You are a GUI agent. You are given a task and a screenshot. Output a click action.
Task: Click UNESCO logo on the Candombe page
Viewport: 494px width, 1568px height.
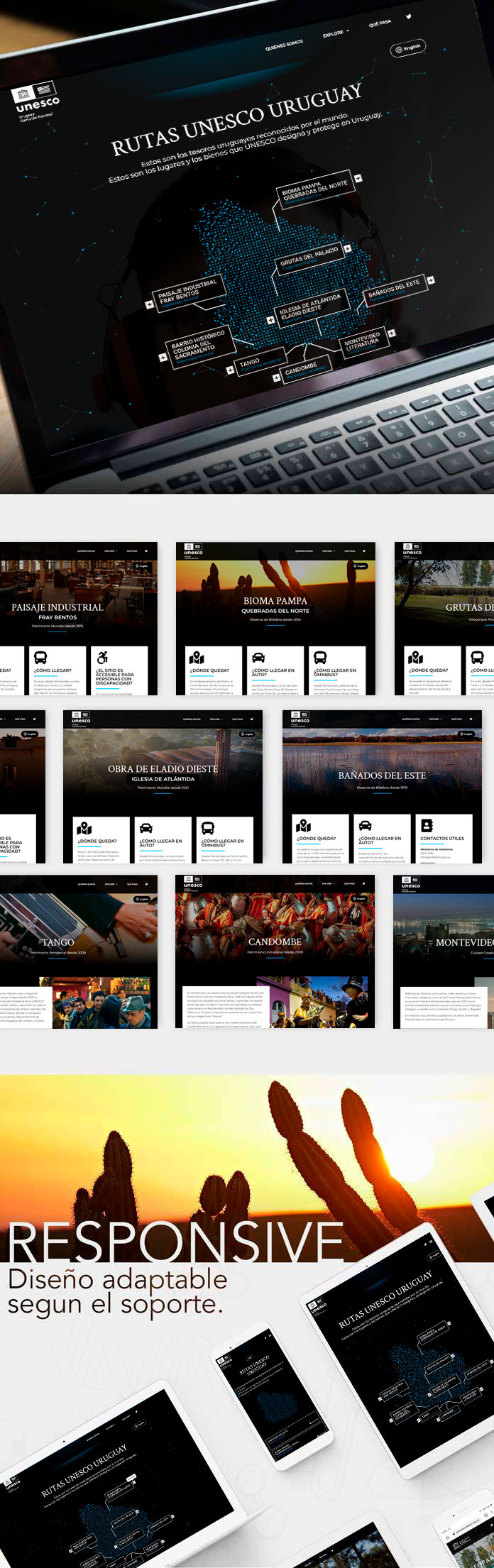click(193, 884)
